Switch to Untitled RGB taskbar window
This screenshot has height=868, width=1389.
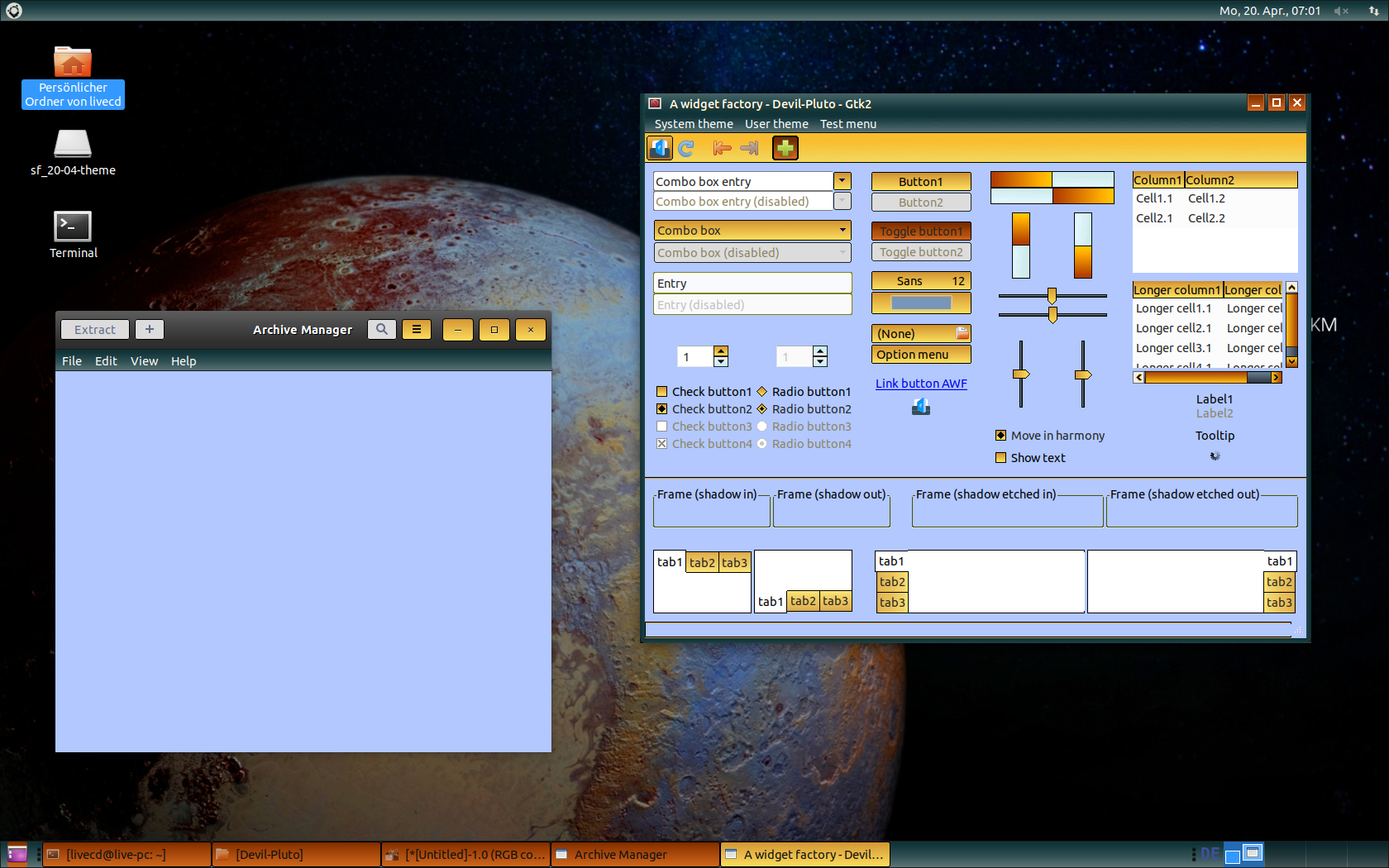pos(465,854)
